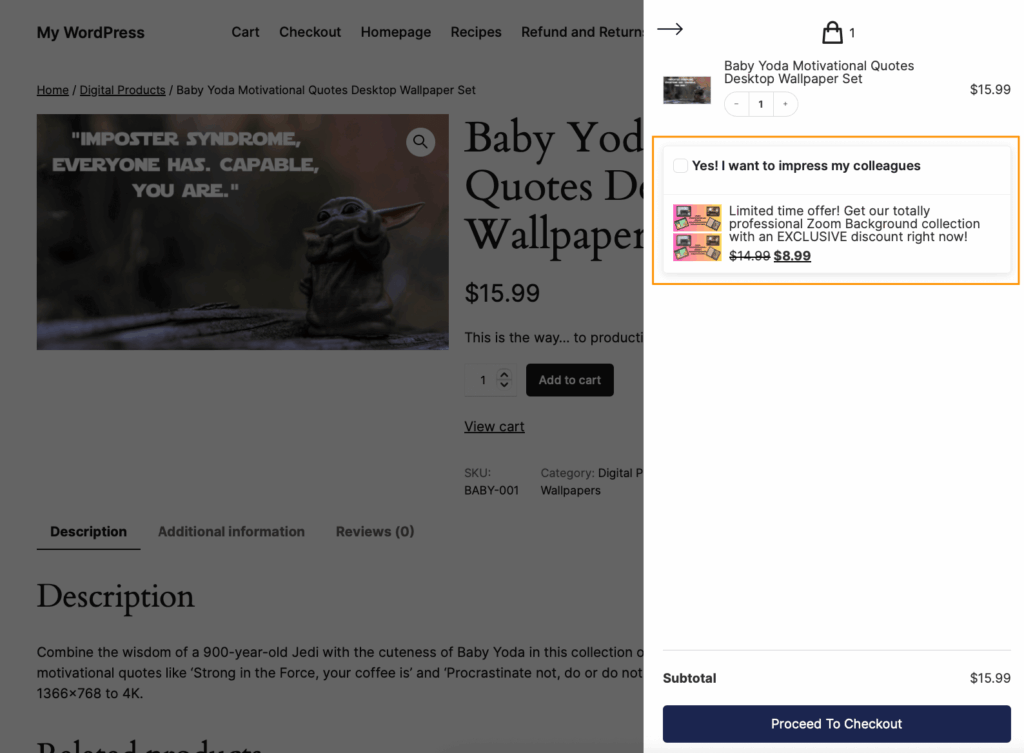
Task: Click the Digital Products breadcrumb link
Action: (122, 90)
